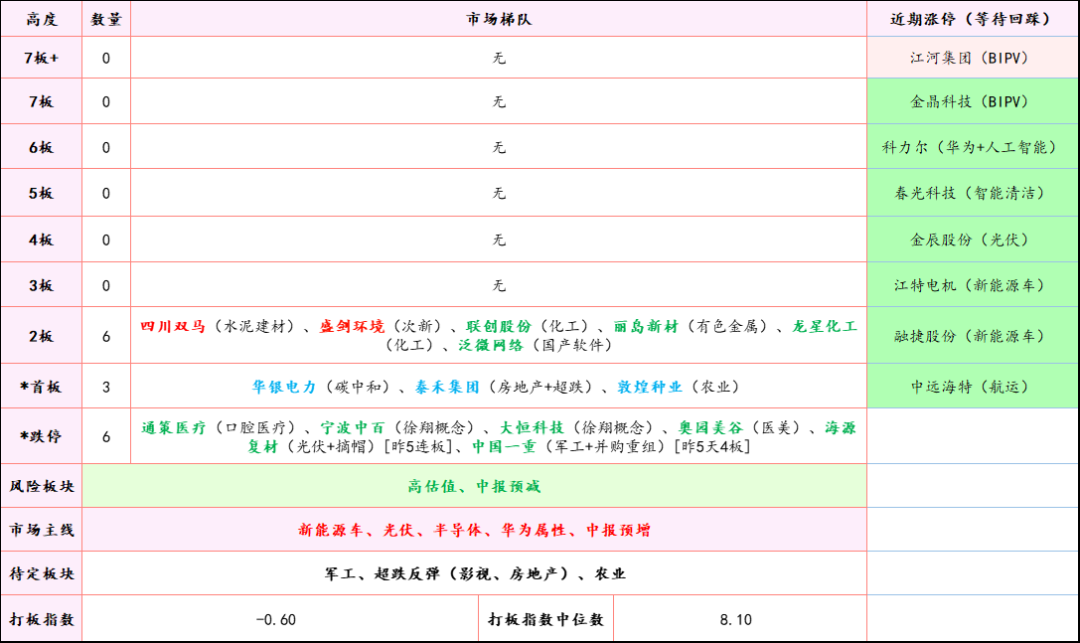Click the count "6" in the 2板 row

pyautogui.click(x=106, y=336)
